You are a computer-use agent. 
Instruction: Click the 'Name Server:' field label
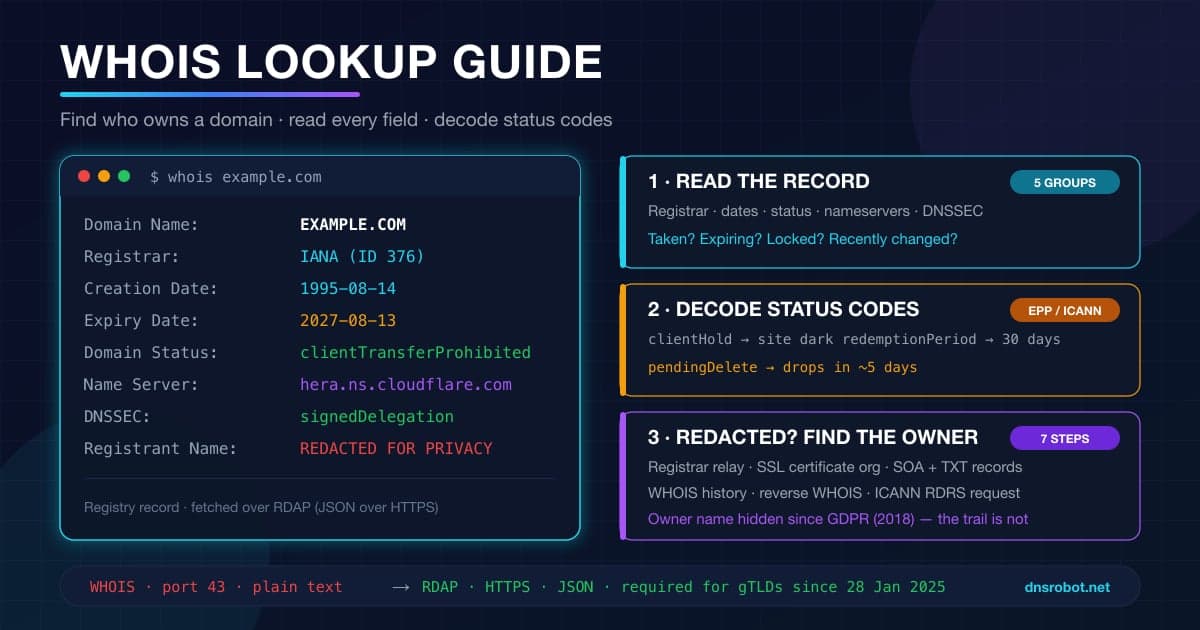[141, 385]
